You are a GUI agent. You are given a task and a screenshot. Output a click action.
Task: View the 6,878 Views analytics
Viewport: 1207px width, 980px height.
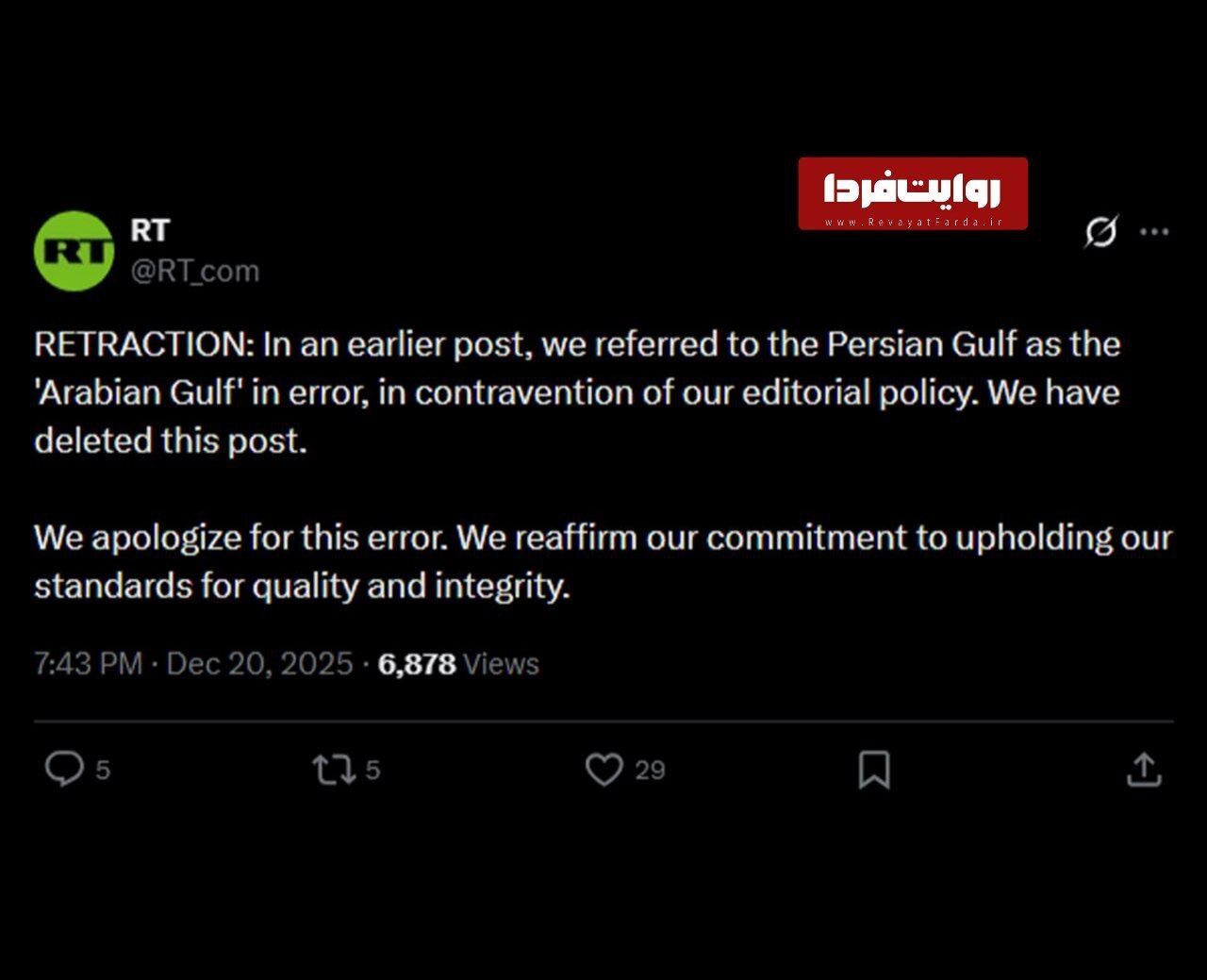point(458,664)
